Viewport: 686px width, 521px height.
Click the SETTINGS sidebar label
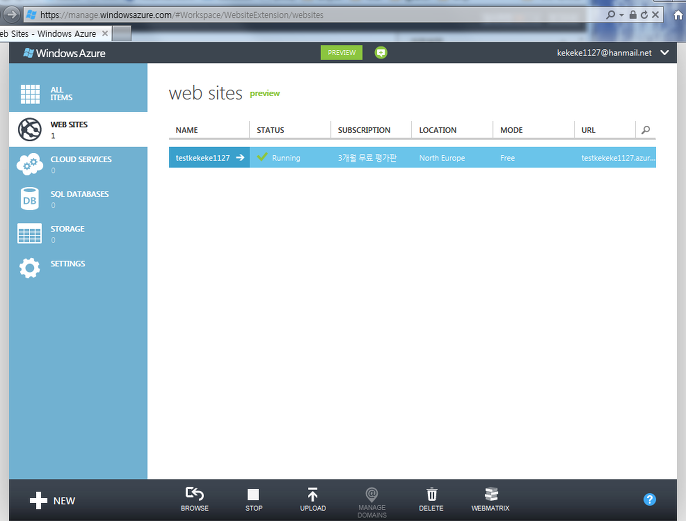click(x=68, y=264)
